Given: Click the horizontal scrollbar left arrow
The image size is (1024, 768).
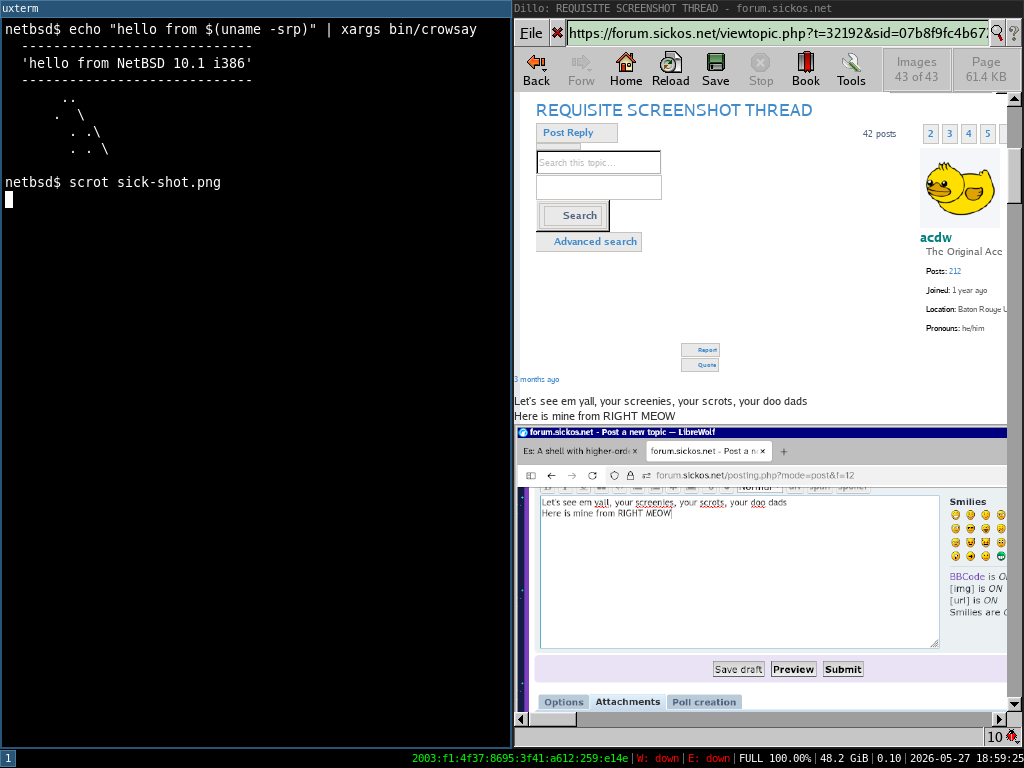Looking at the screenshot, I should pyautogui.click(x=521, y=720).
